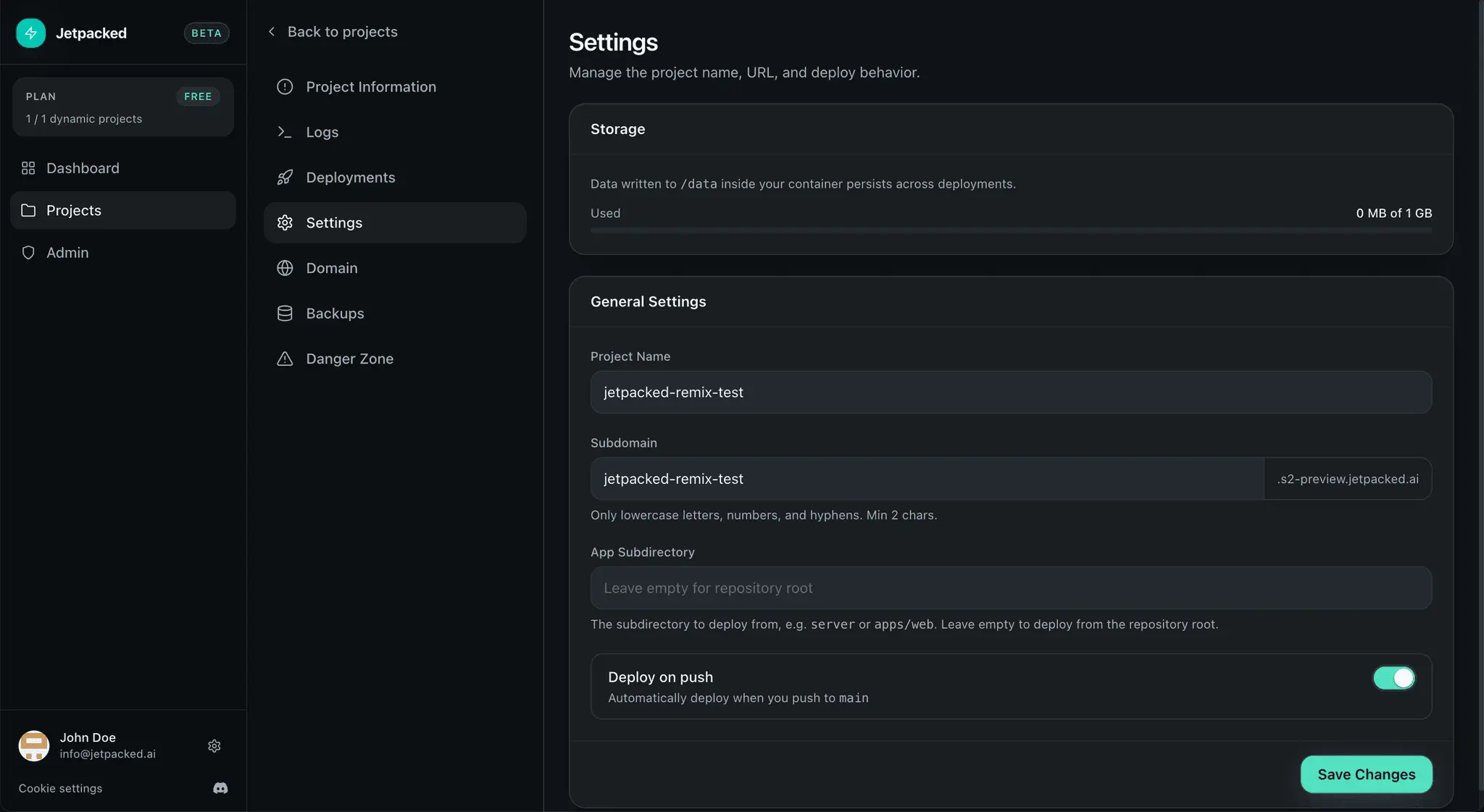Focus the App Subdirectory input field
Viewport: 1484px width, 812px height.
1011,587
